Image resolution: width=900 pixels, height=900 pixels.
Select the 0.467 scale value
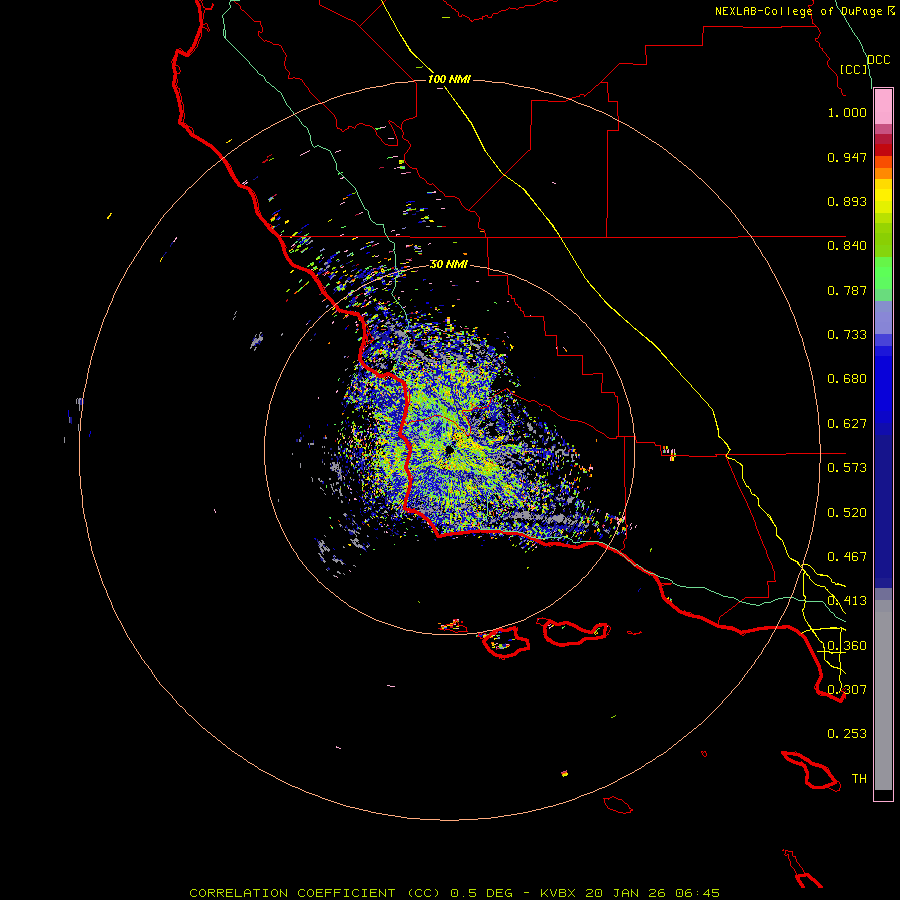tap(847, 557)
